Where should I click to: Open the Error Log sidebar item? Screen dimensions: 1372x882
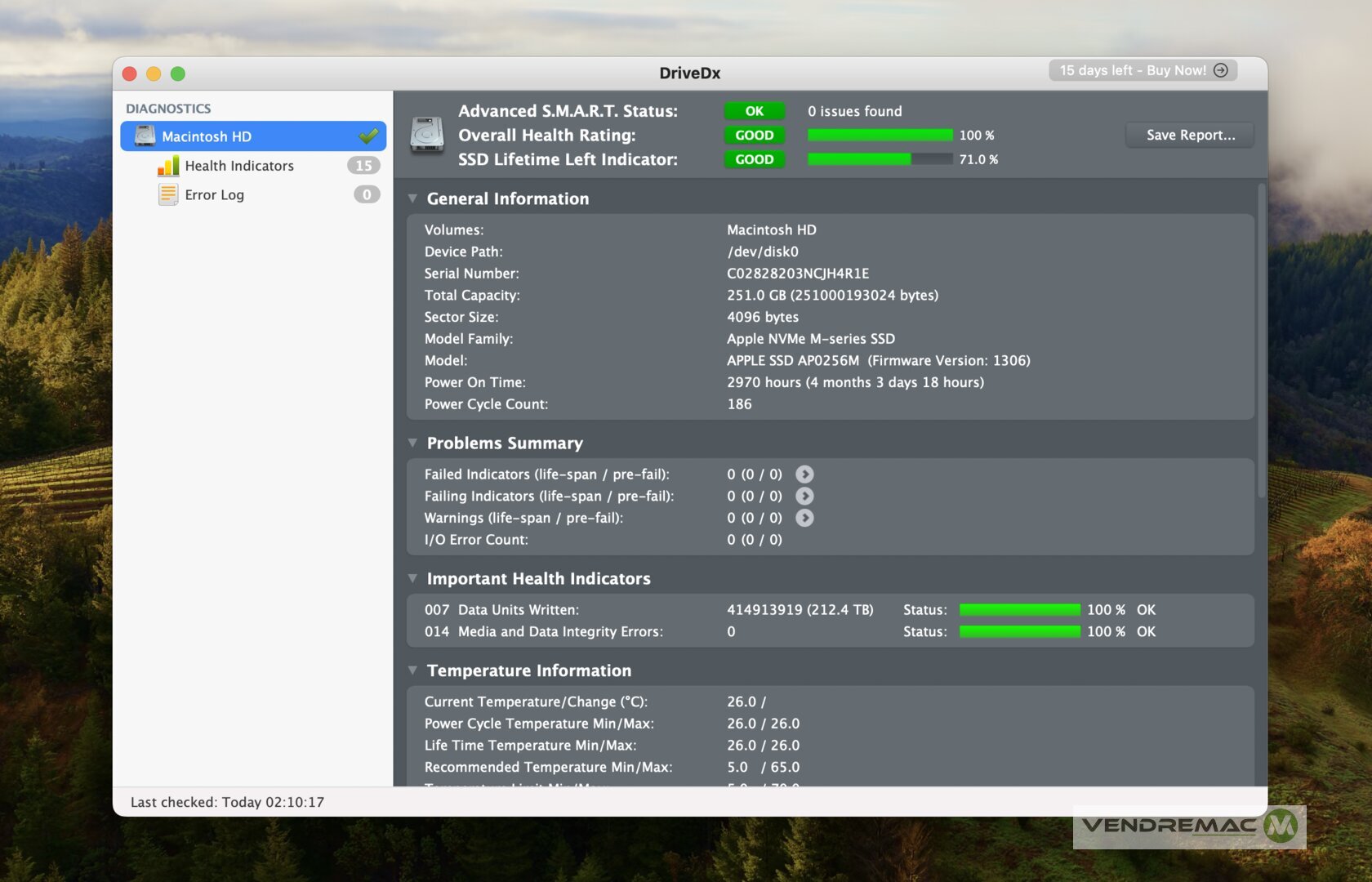[x=214, y=195]
